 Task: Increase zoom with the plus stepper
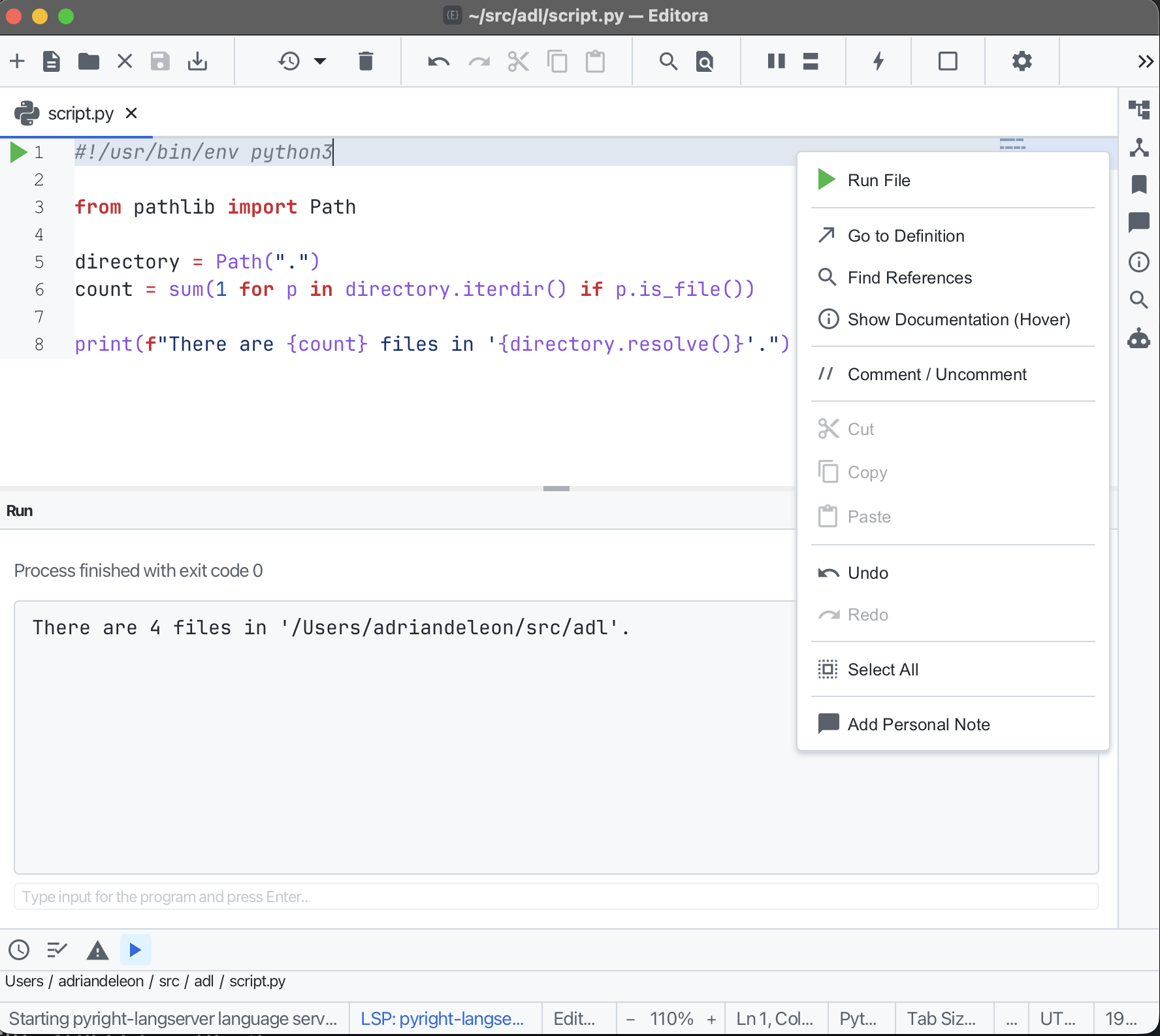[x=711, y=1019]
